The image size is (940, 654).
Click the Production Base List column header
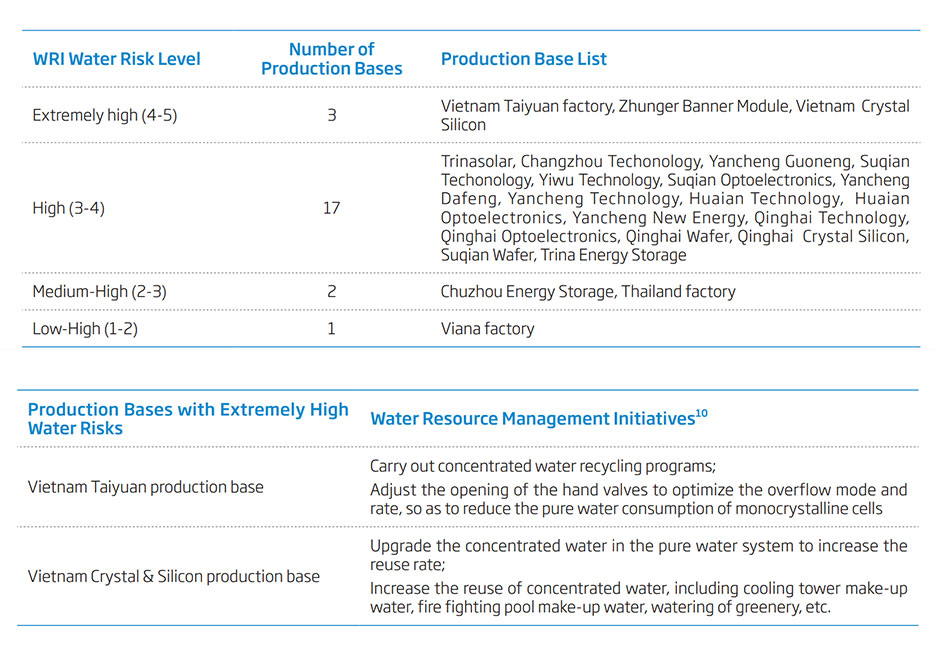(523, 59)
